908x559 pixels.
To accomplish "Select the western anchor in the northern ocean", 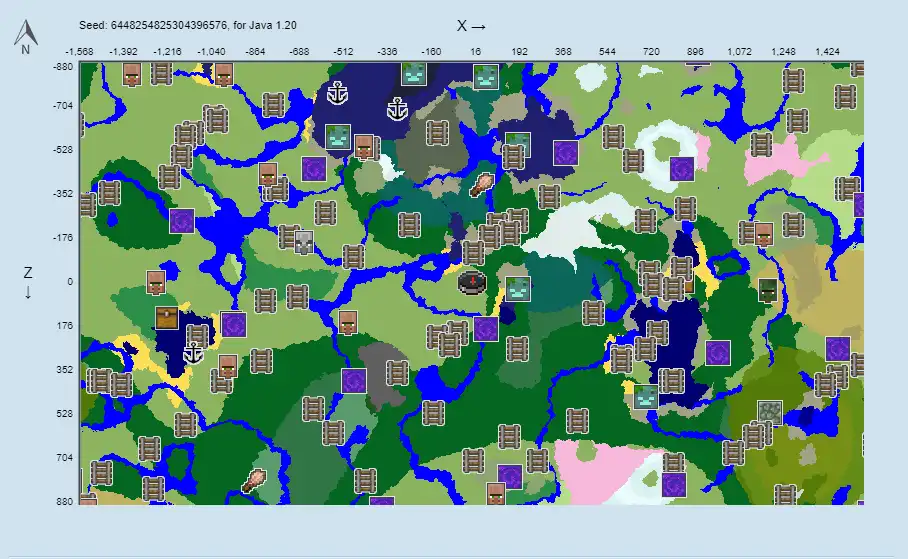I will coord(337,93).
